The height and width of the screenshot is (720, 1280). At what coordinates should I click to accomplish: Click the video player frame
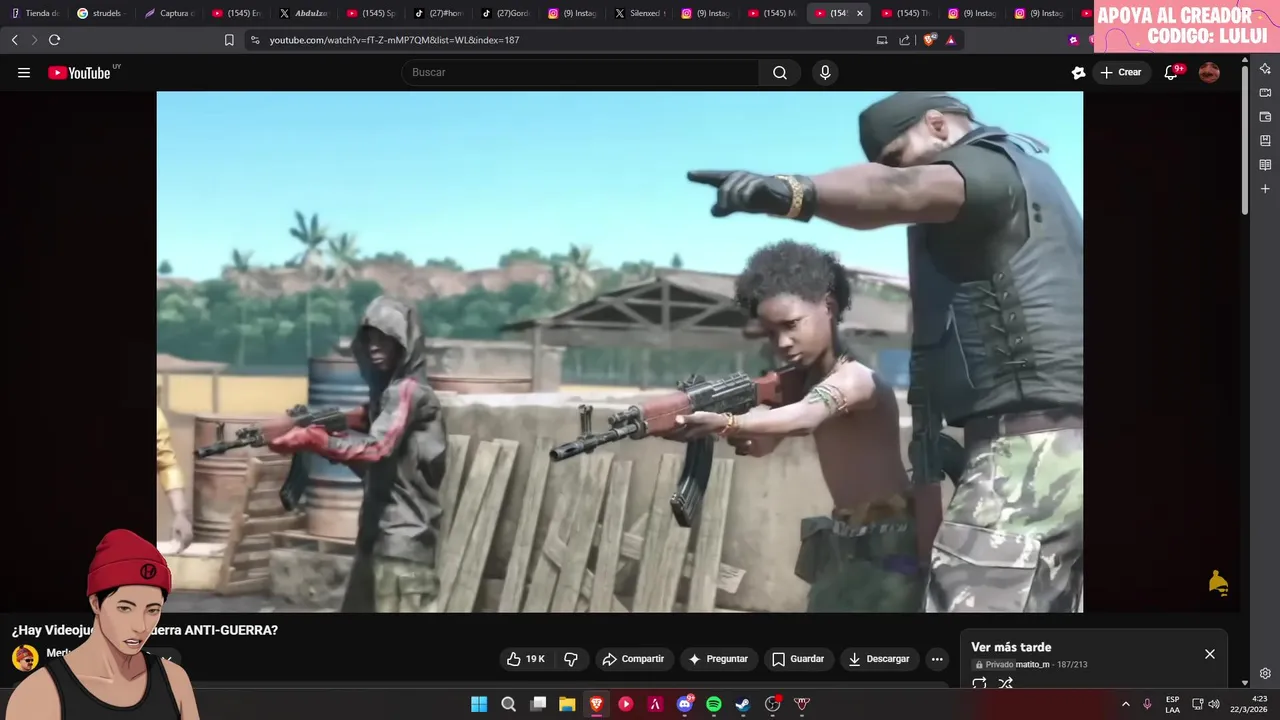point(619,351)
